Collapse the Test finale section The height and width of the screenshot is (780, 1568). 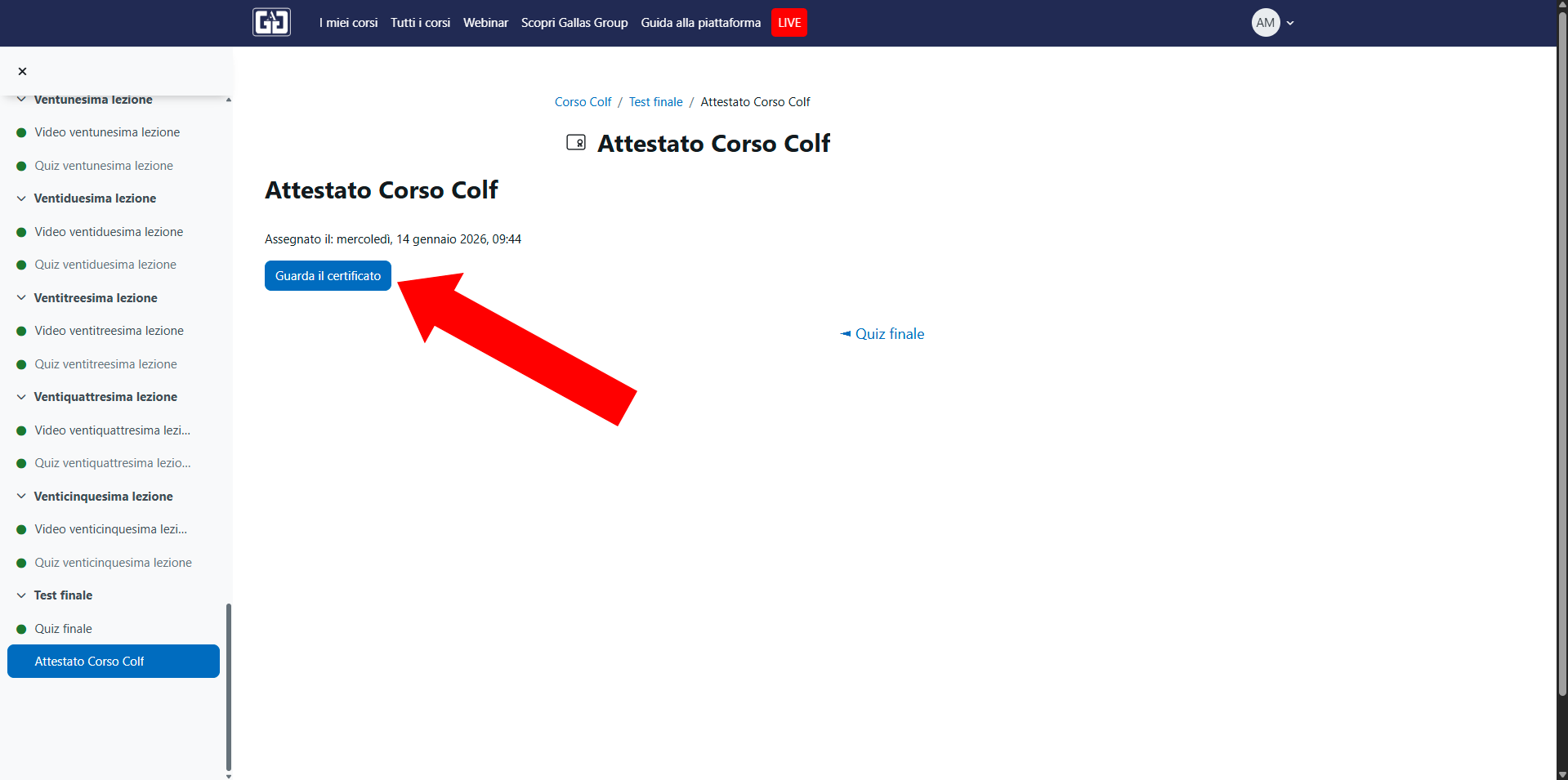21,595
